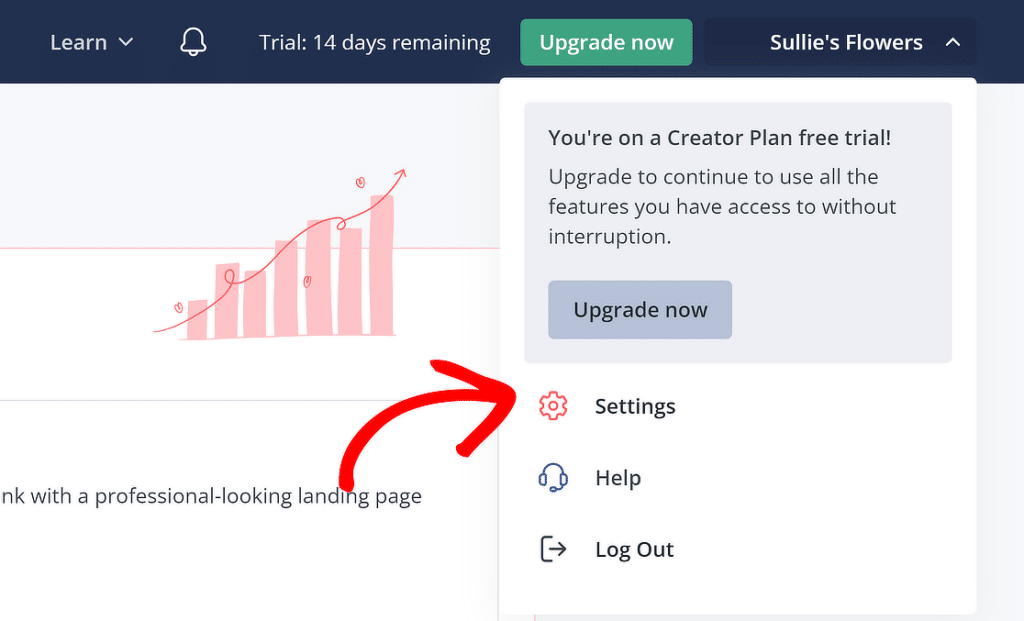Select the gear icon next to Settings

click(553, 405)
